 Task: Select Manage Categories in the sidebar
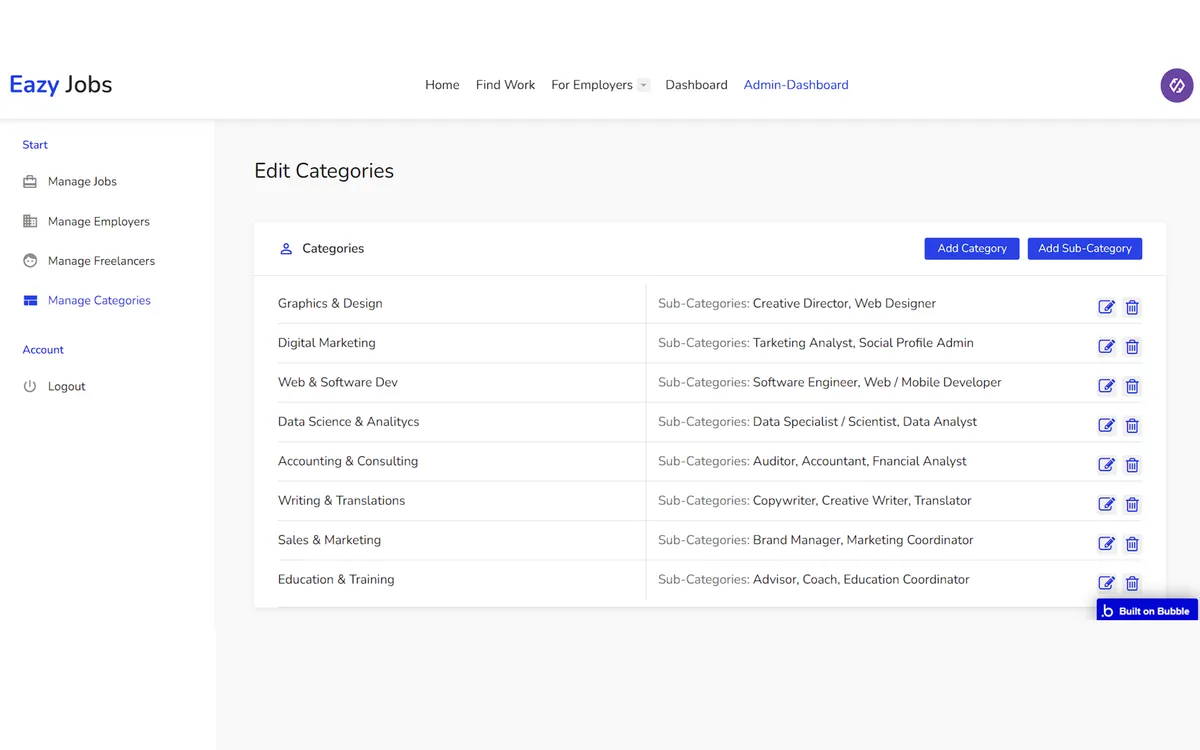(x=99, y=300)
